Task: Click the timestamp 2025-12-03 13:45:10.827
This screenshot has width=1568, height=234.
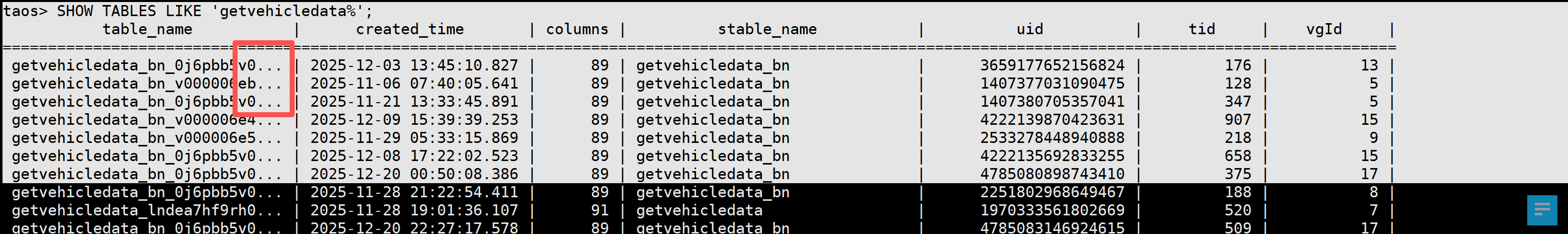Action: [x=414, y=65]
